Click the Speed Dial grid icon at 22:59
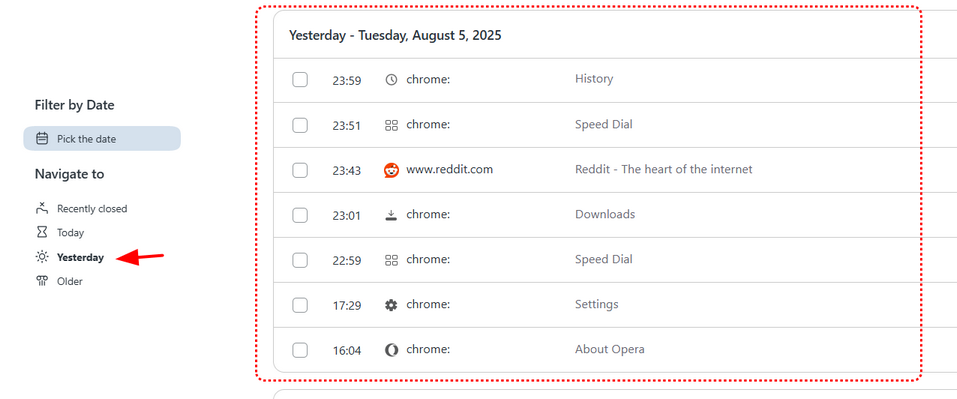 point(391,260)
